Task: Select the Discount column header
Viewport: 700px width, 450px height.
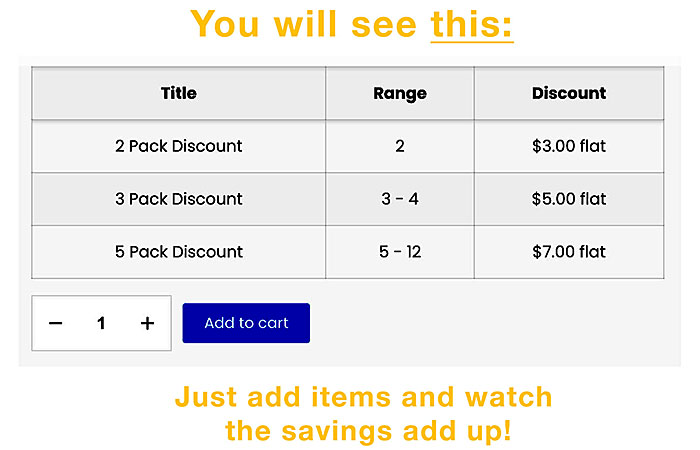Action: click(x=569, y=93)
